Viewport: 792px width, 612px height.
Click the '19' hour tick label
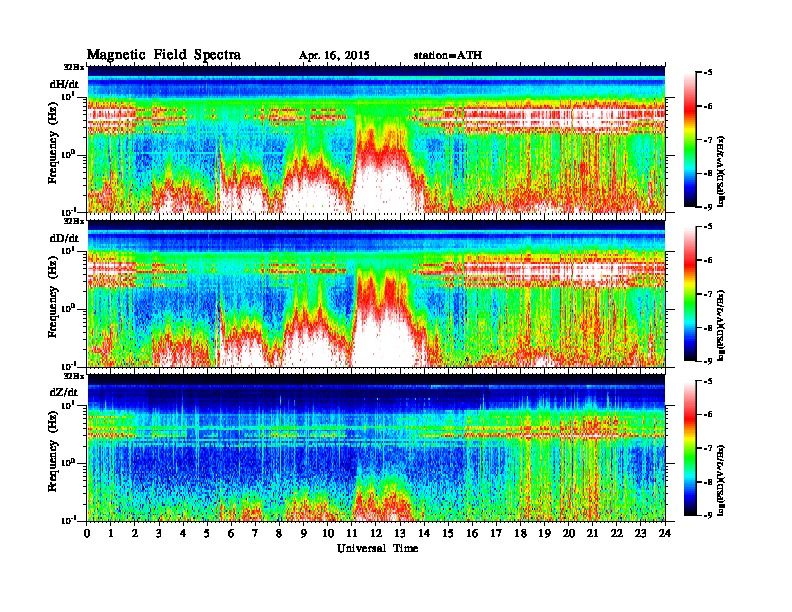544,534
